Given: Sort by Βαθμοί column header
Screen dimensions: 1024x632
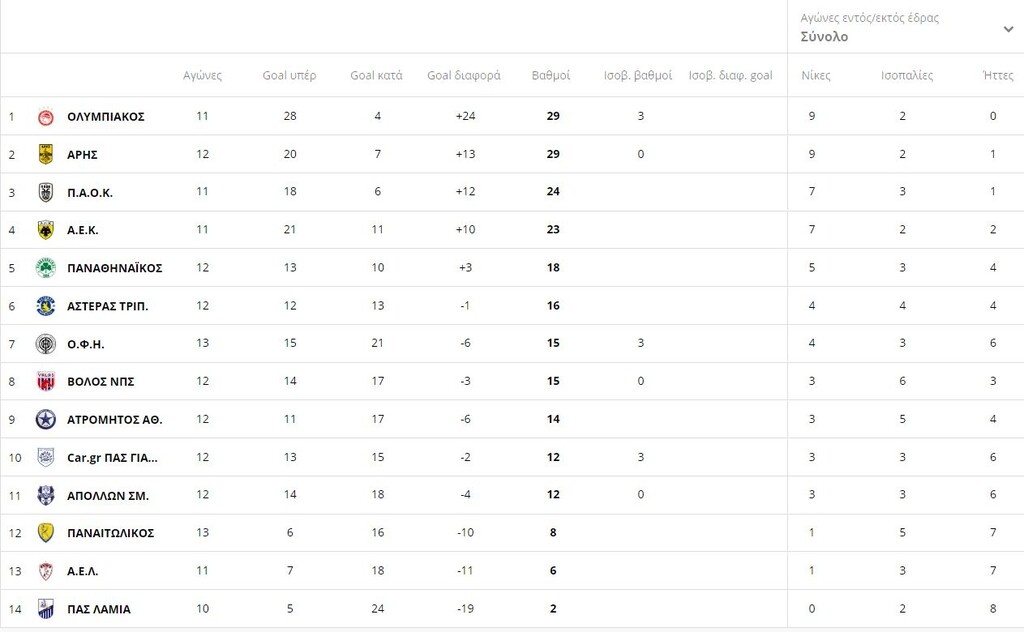Looking at the screenshot, I should click(x=551, y=76).
